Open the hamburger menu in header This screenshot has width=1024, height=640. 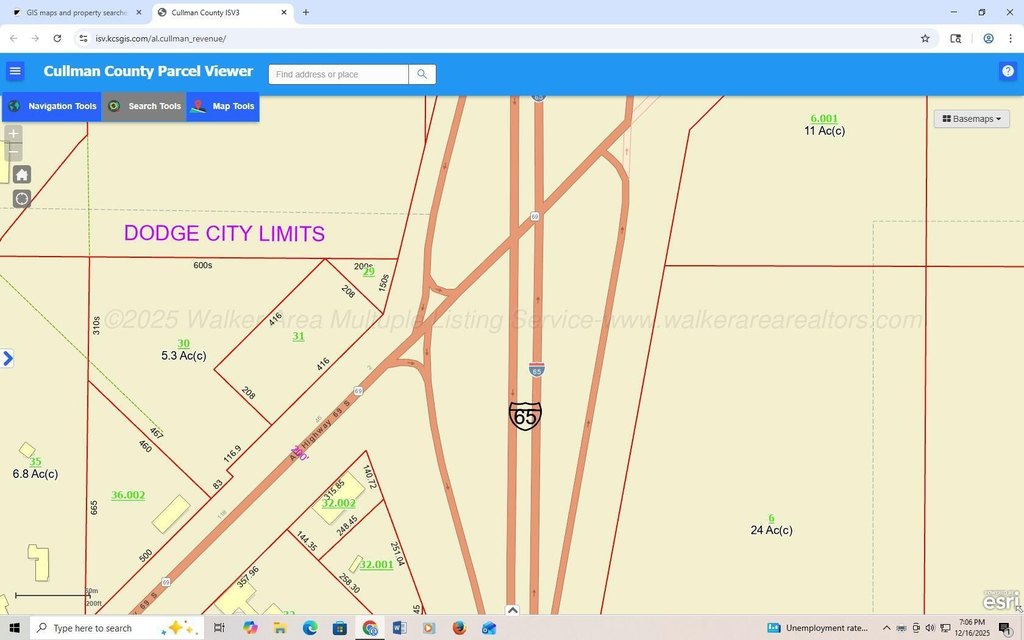[x=15, y=71]
